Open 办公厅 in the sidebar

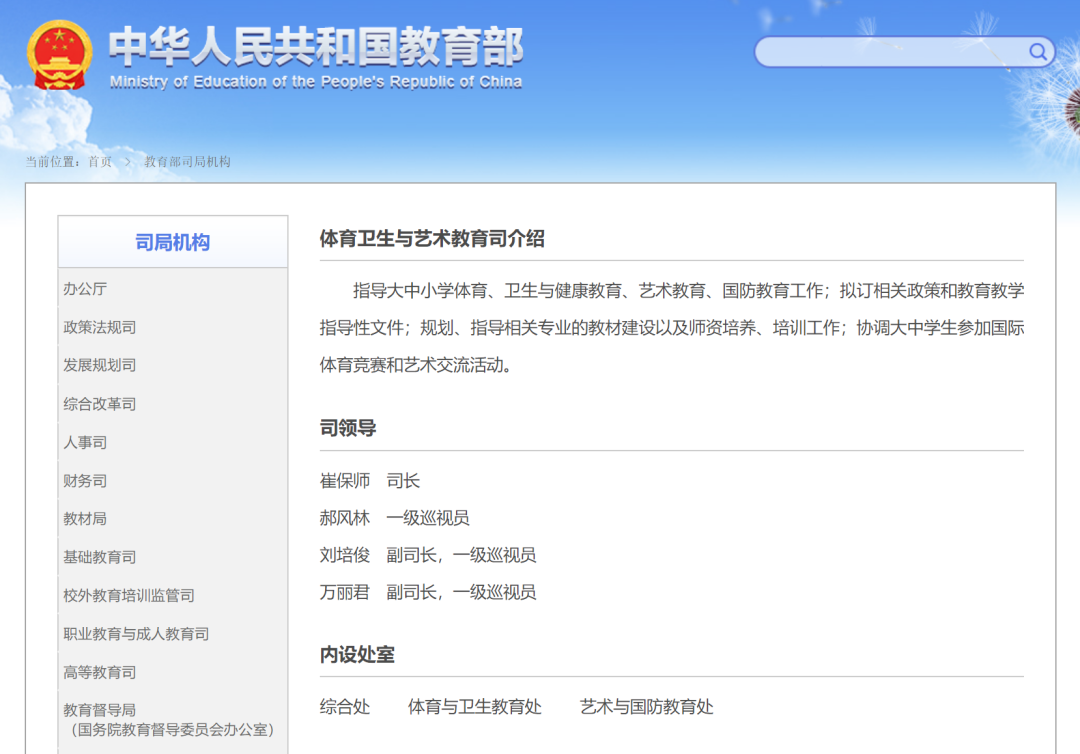85,289
